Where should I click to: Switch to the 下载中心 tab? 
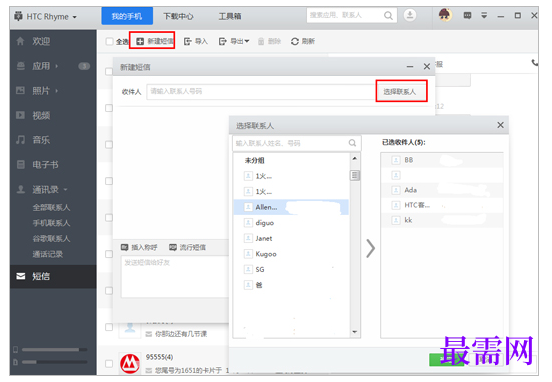[x=178, y=16]
